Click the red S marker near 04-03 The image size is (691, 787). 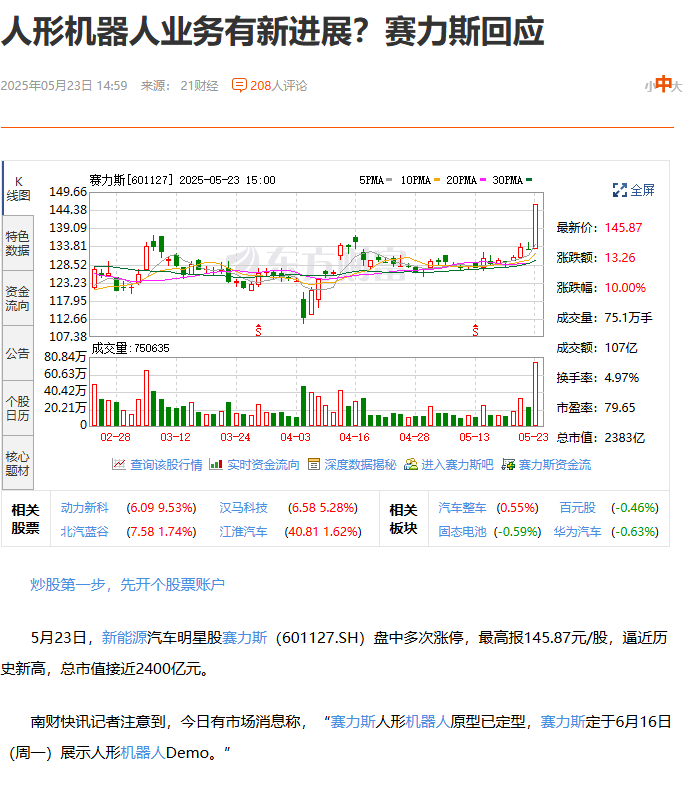[258, 330]
